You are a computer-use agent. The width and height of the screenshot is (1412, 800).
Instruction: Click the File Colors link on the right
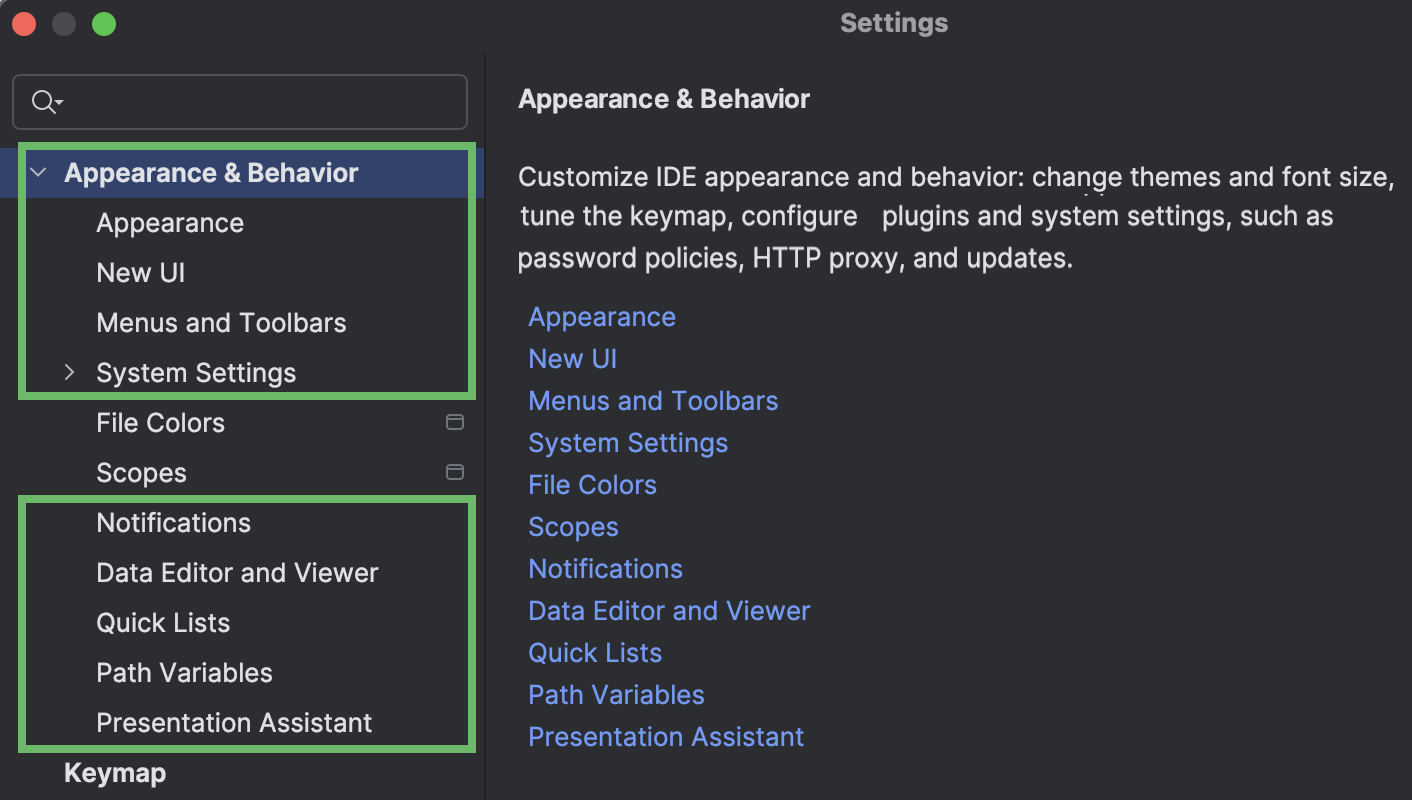click(x=592, y=484)
